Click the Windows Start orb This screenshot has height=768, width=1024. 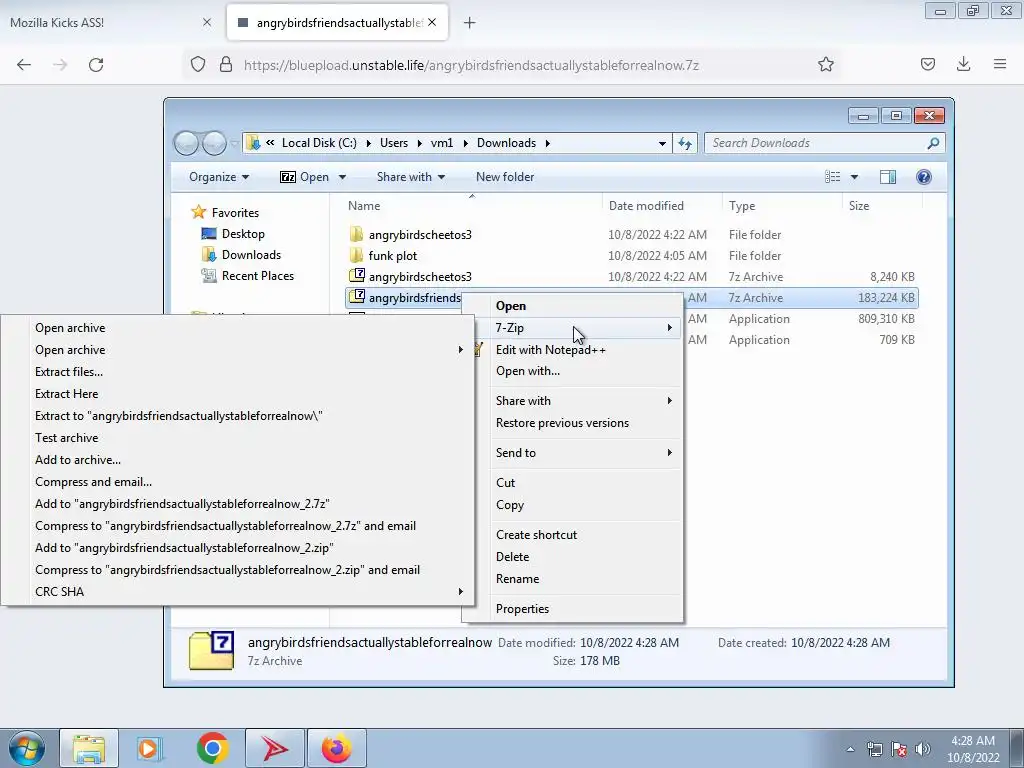pos(27,748)
